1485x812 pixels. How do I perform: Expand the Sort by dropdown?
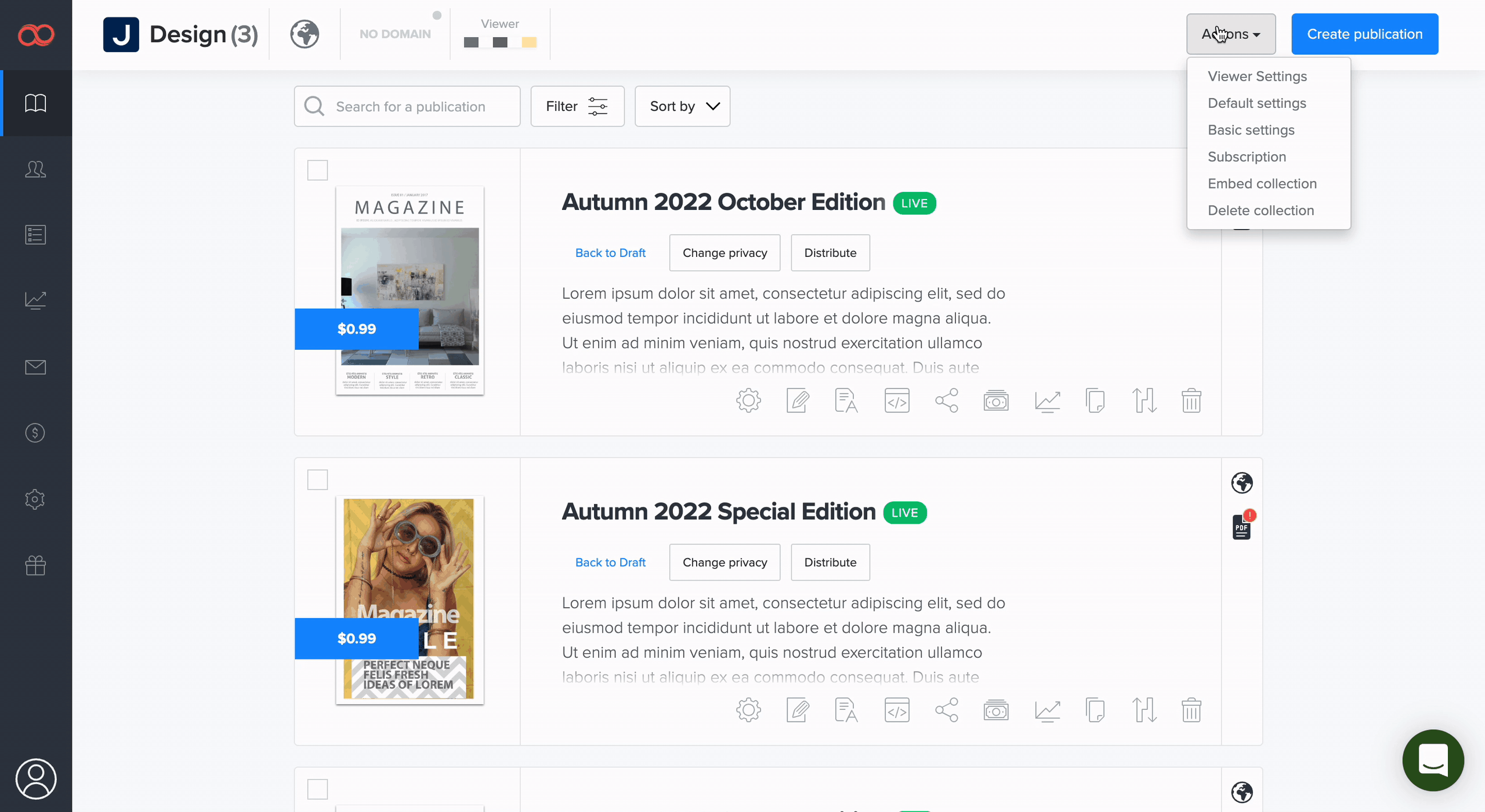point(682,107)
